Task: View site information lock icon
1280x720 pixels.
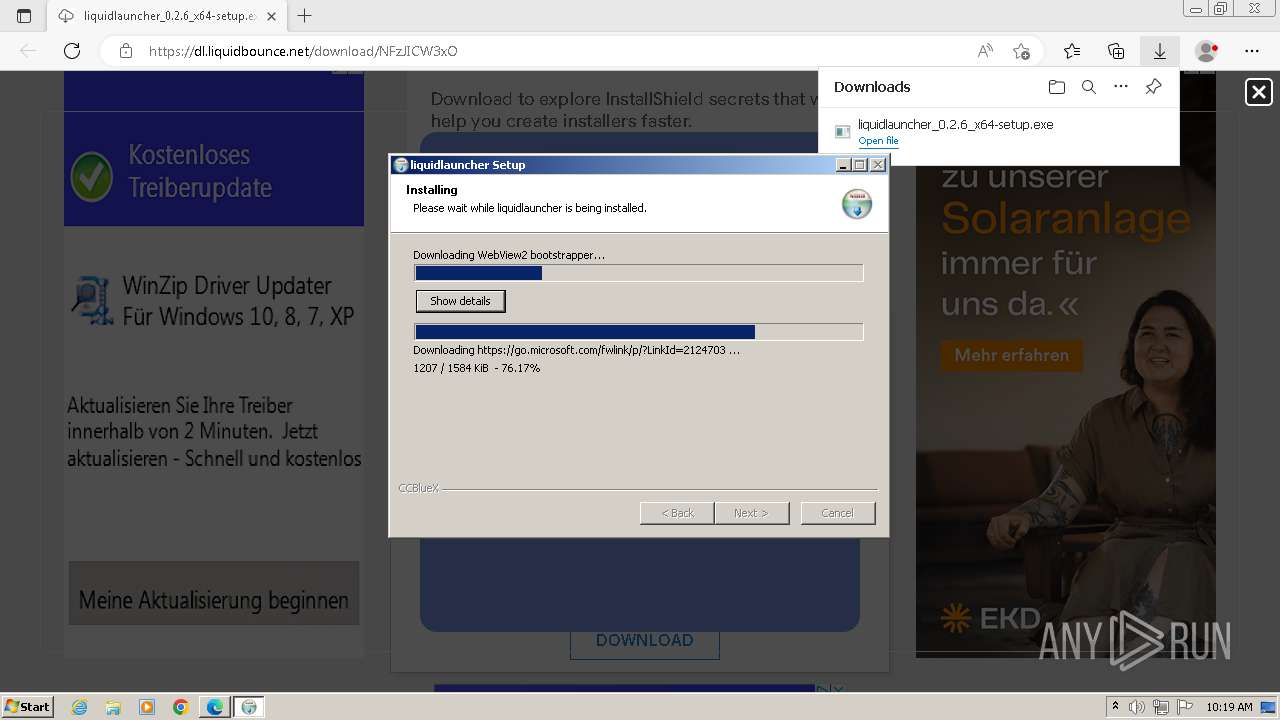Action: click(126, 51)
